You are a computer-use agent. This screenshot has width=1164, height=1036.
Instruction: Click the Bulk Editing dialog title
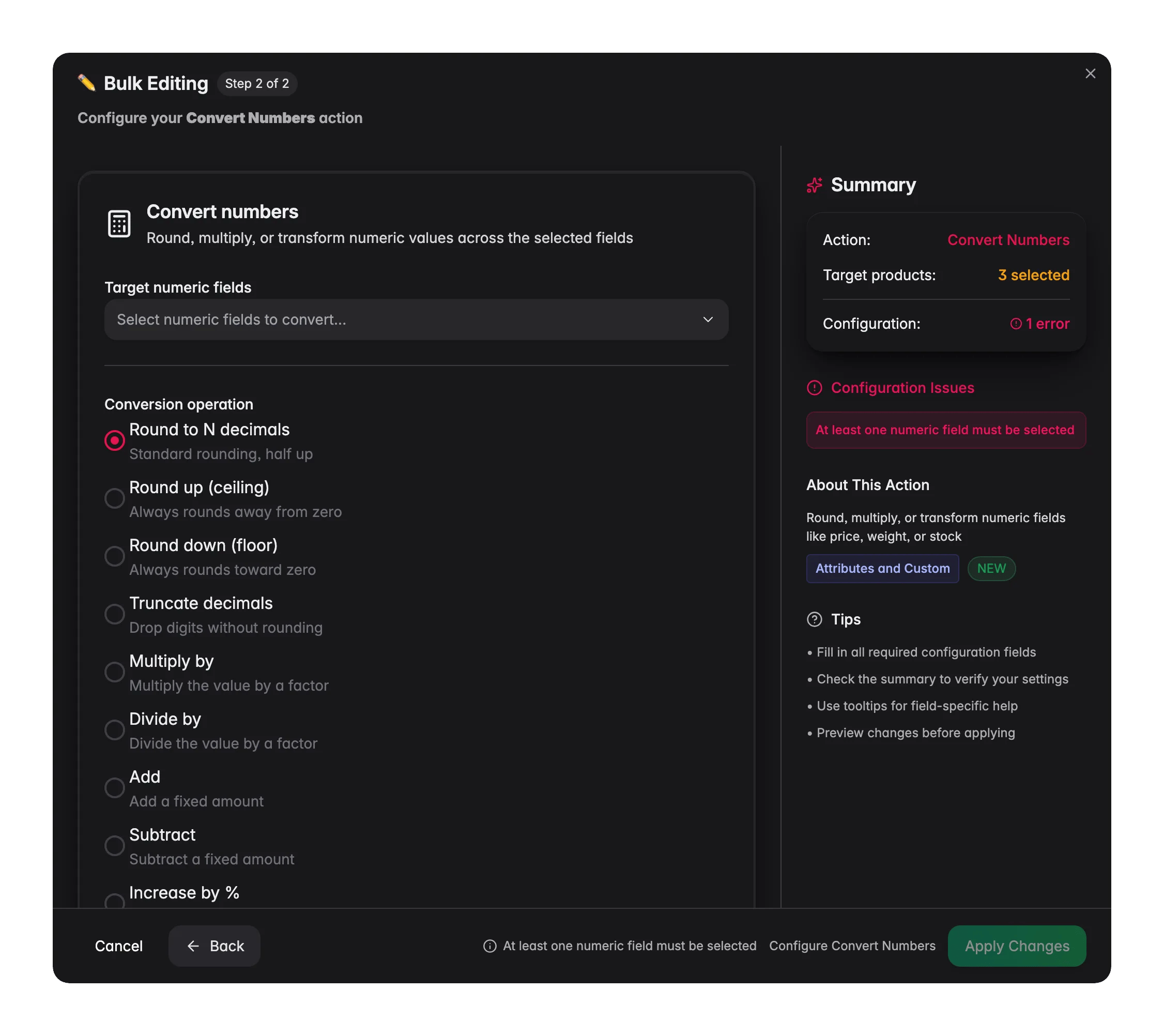pyautogui.click(x=156, y=84)
